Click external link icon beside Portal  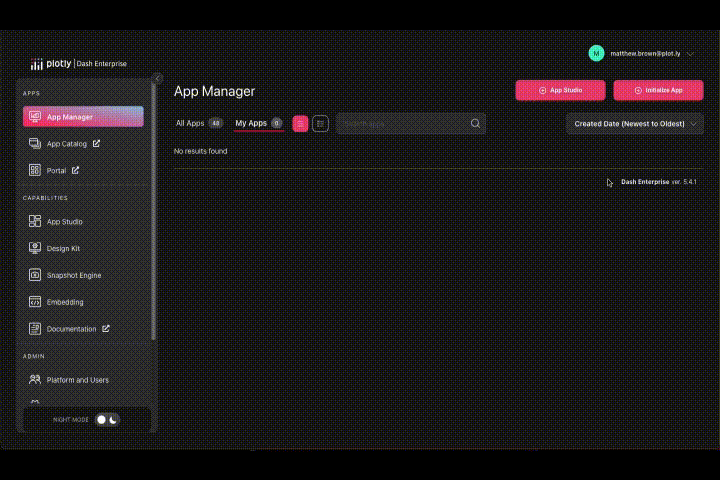[x=75, y=170]
